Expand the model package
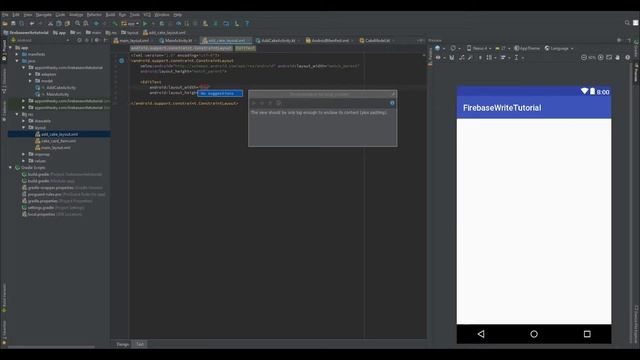This screenshot has height=360, width=640. [30, 81]
